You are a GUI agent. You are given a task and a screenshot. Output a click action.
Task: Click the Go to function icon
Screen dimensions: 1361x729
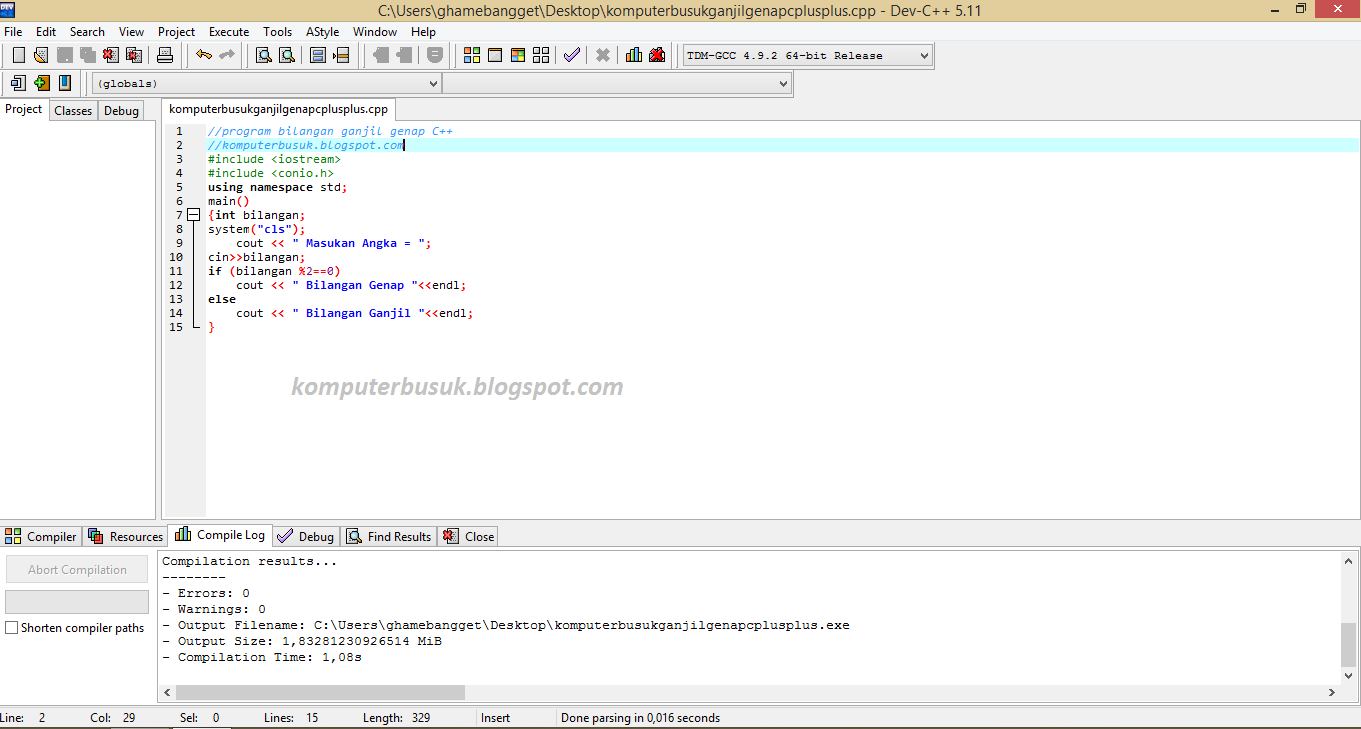pos(319,55)
